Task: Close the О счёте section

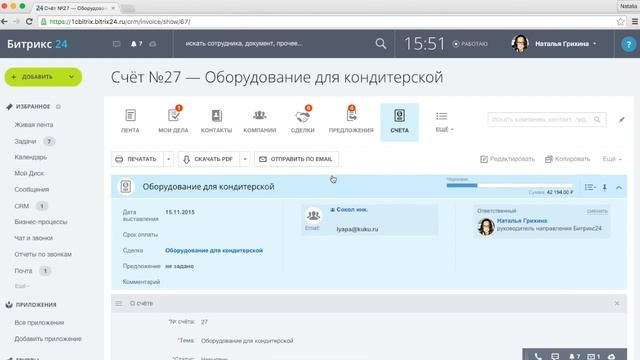Action: pyautogui.click(x=617, y=303)
